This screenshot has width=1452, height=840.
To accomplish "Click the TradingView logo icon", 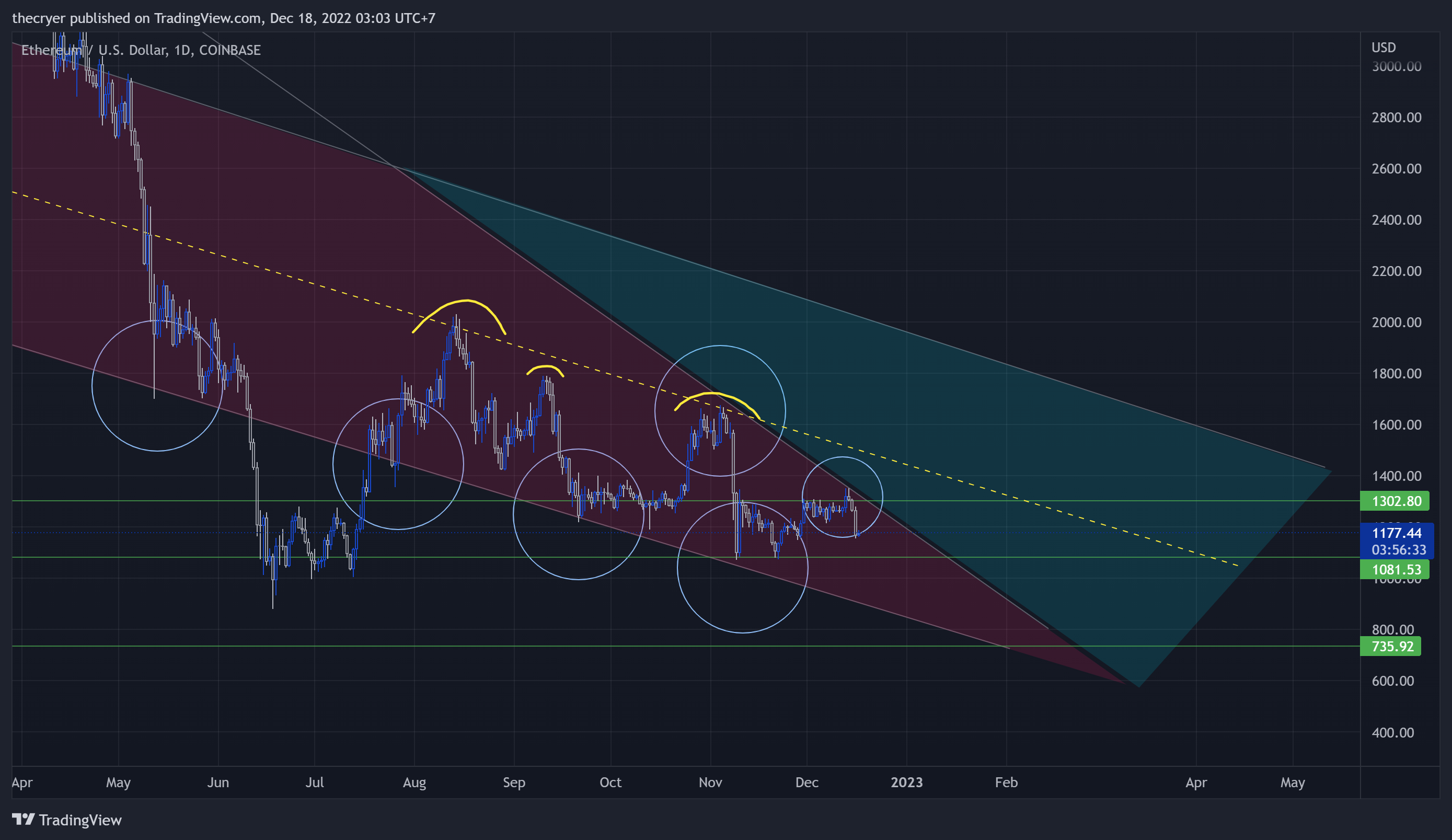I will point(24,819).
